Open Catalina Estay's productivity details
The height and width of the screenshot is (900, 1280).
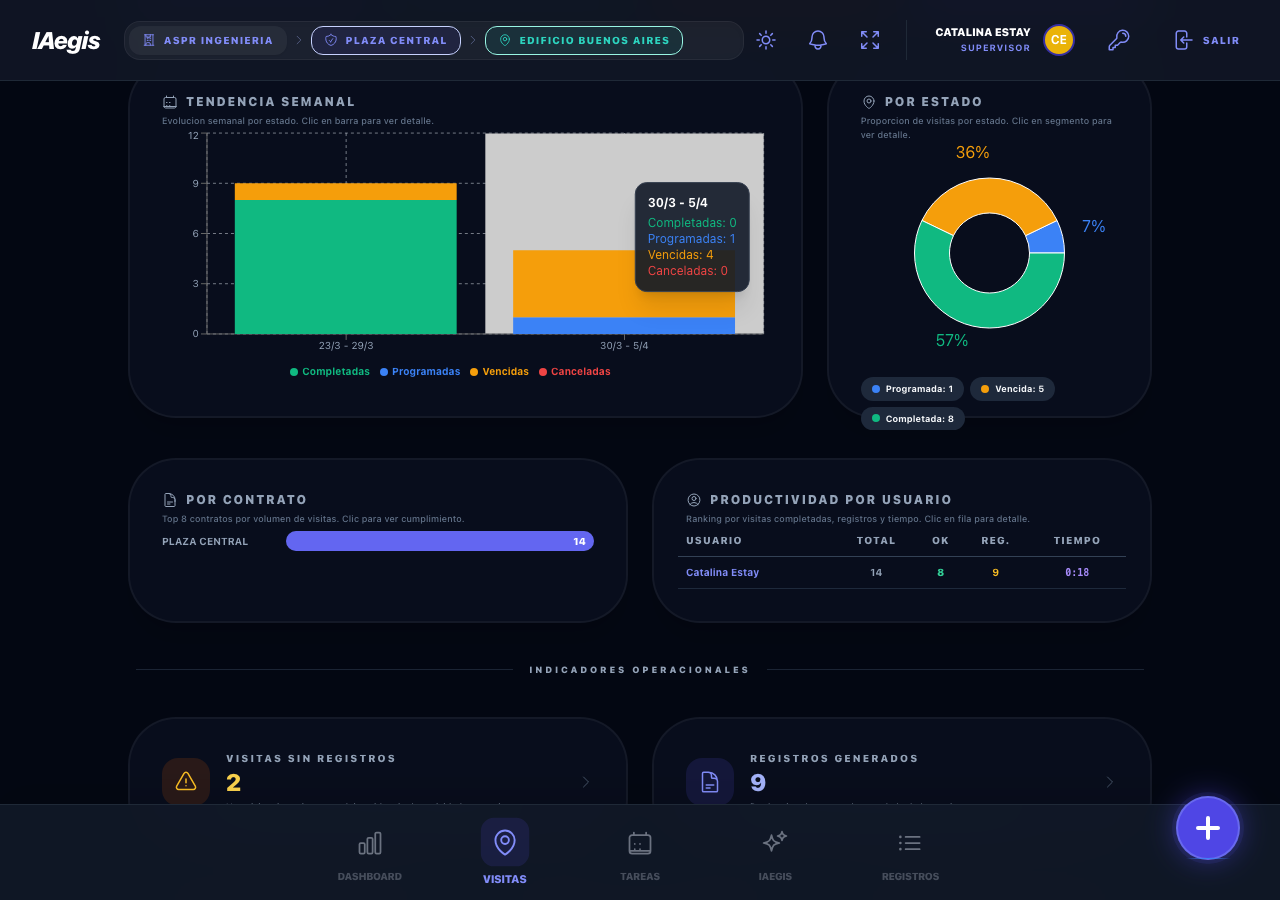pos(722,572)
